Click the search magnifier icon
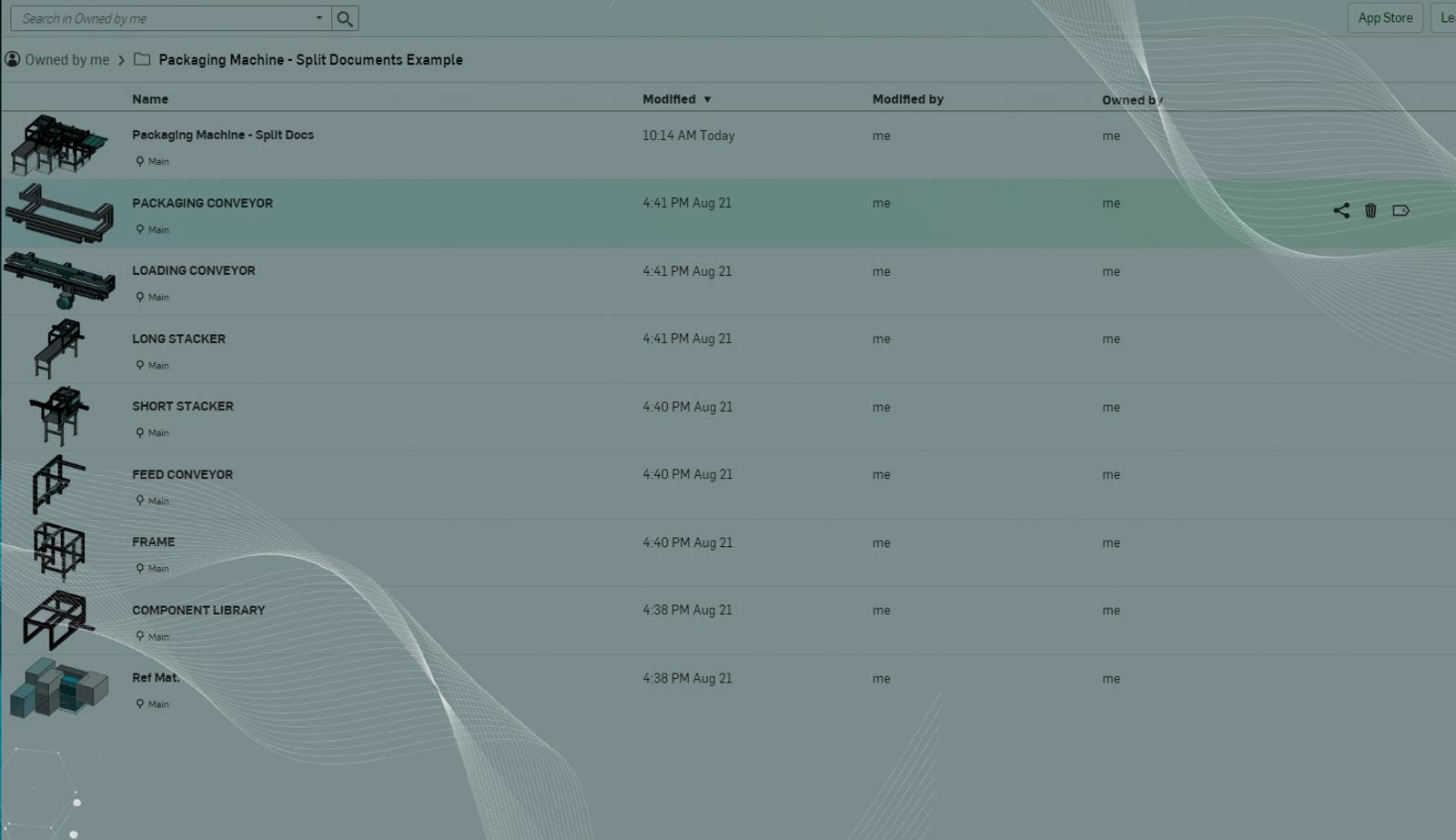 [345, 18]
